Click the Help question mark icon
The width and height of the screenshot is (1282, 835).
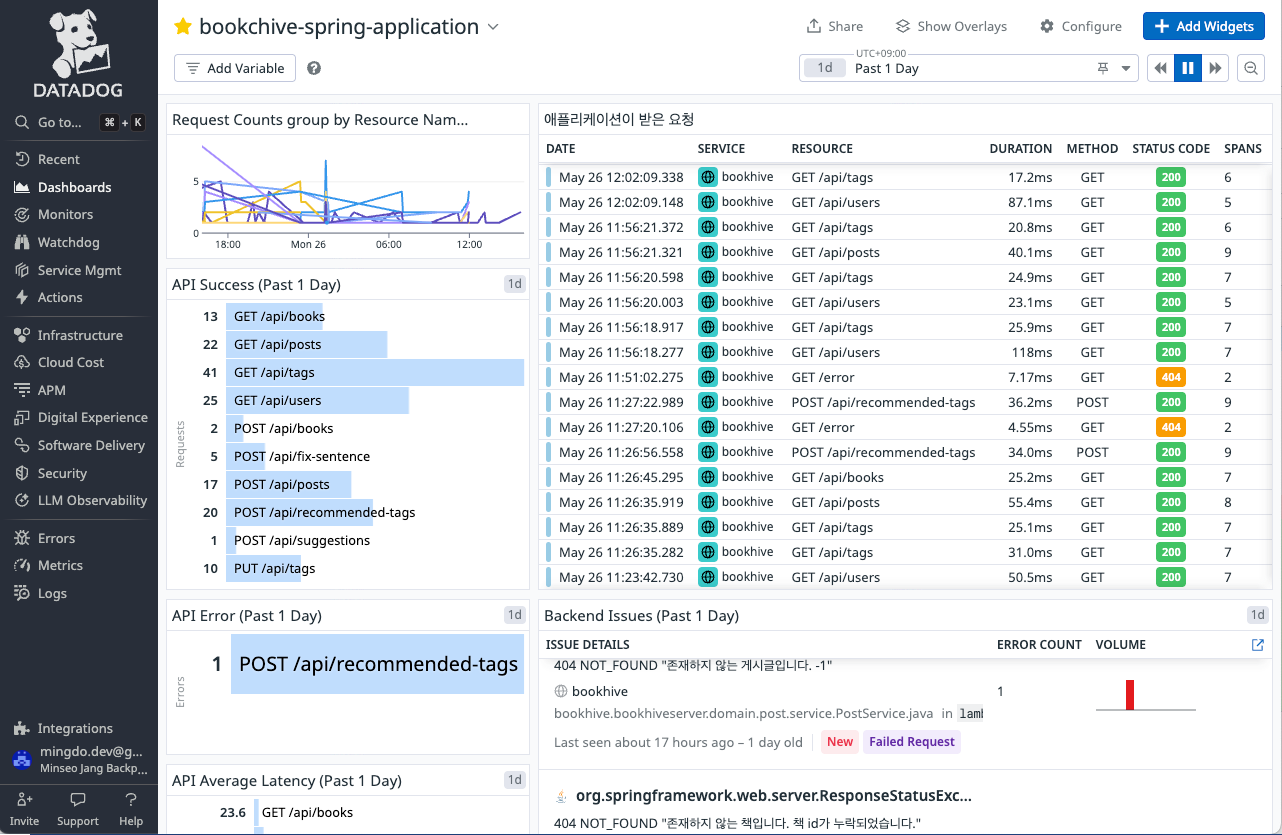tap(131, 800)
